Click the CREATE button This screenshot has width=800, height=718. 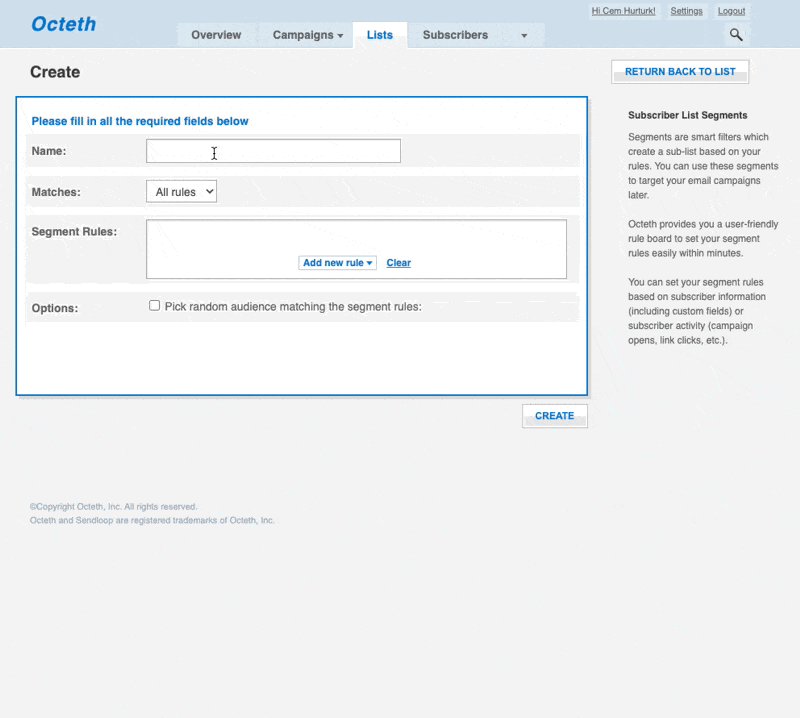pyautogui.click(x=555, y=416)
